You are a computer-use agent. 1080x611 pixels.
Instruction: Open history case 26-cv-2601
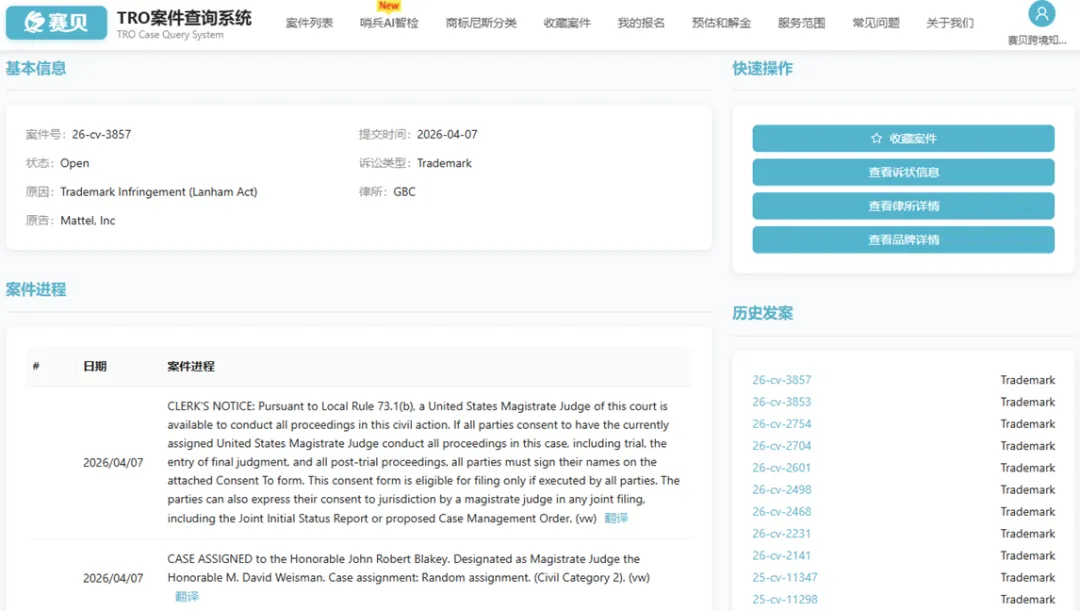pos(782,468)
